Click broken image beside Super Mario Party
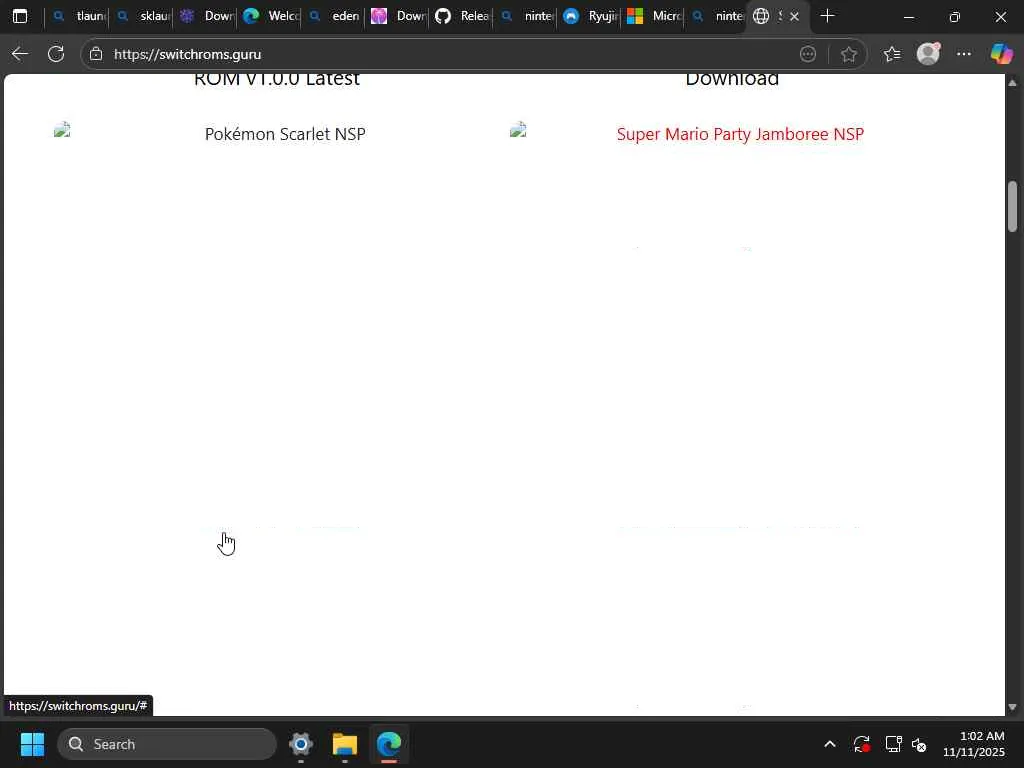 pyautogui.click(x=518, y=129)
